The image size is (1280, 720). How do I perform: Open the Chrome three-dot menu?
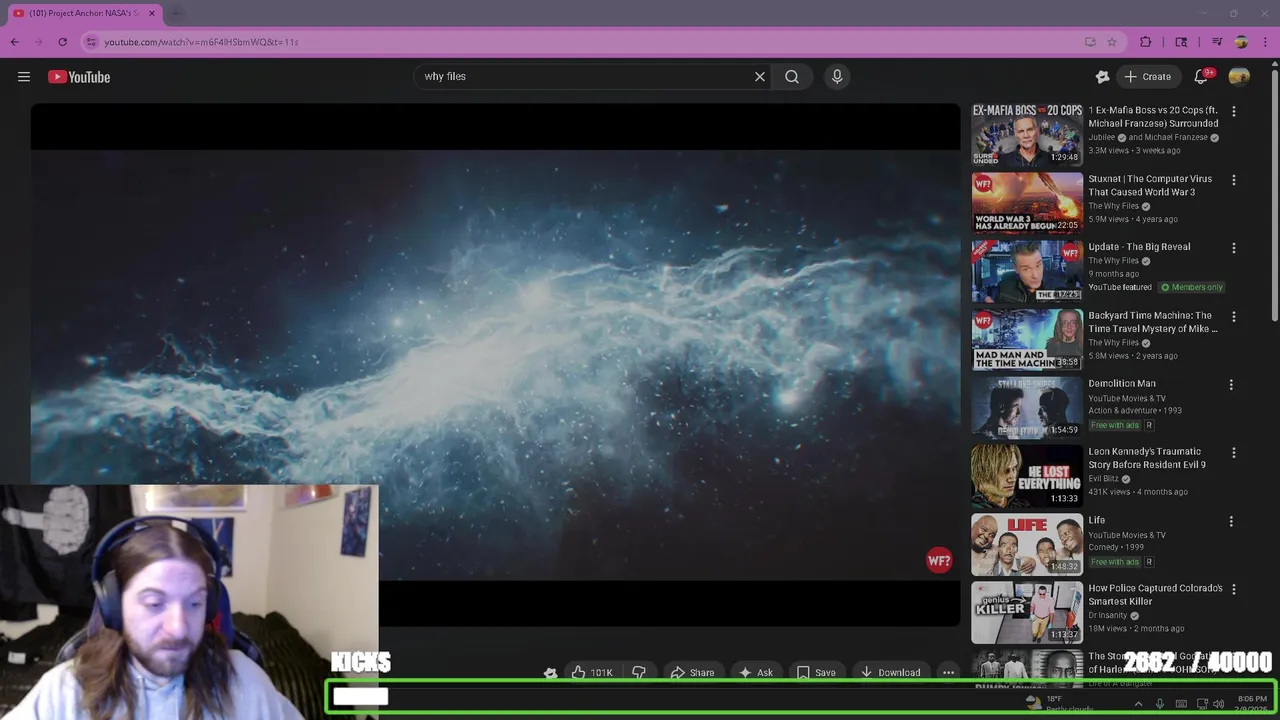[x=1265, y=42]
